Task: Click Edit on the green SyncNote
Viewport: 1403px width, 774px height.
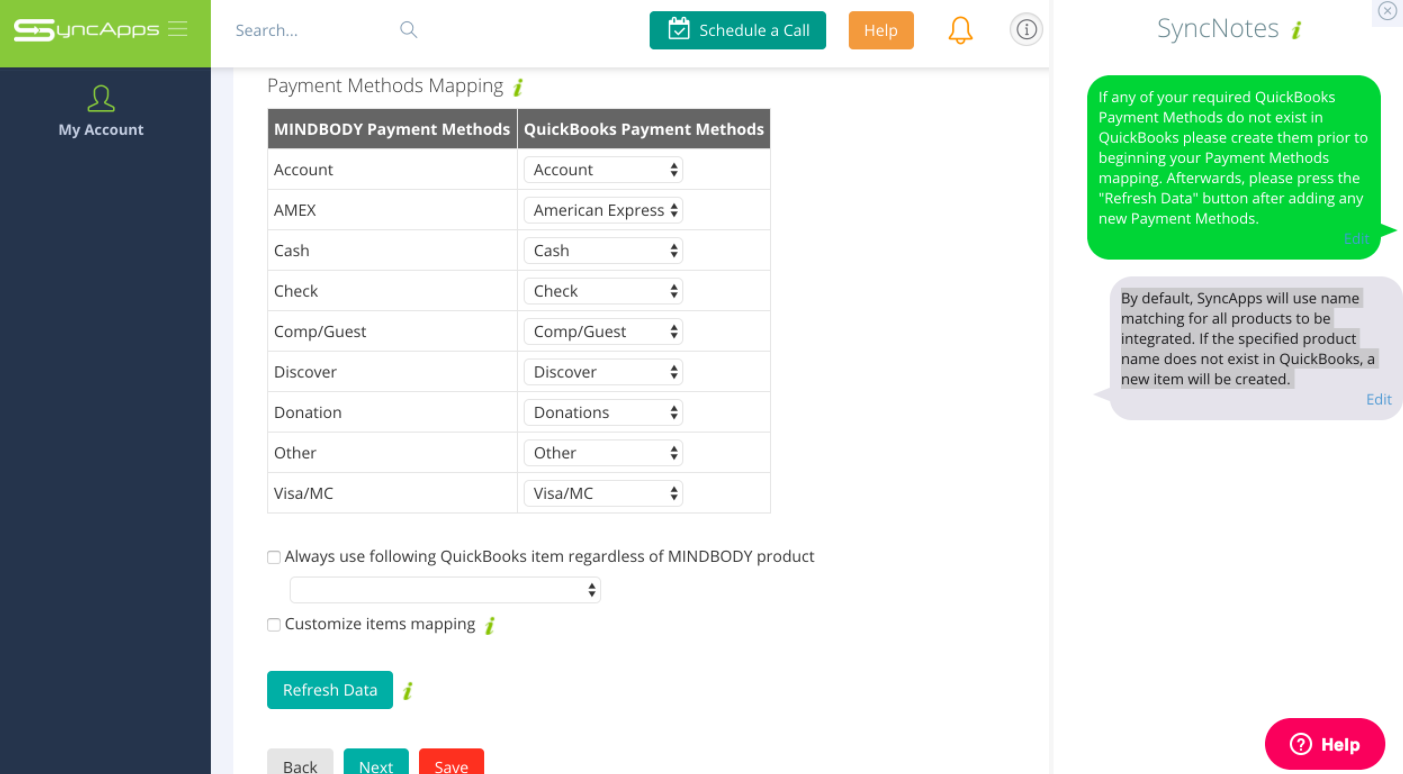Action: tap(1356, 238)
